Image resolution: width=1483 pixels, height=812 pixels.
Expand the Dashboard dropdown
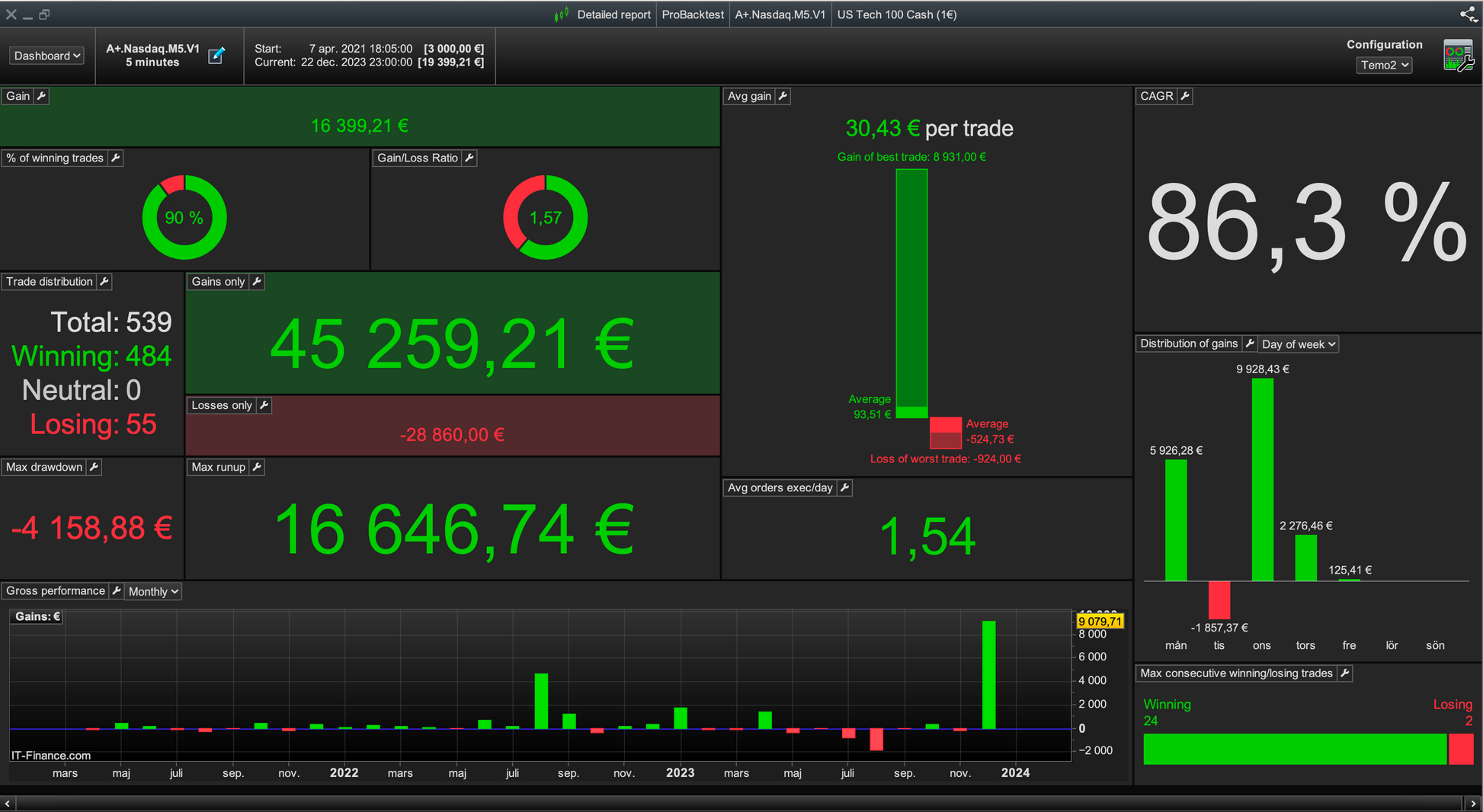(x=47, y=56)
